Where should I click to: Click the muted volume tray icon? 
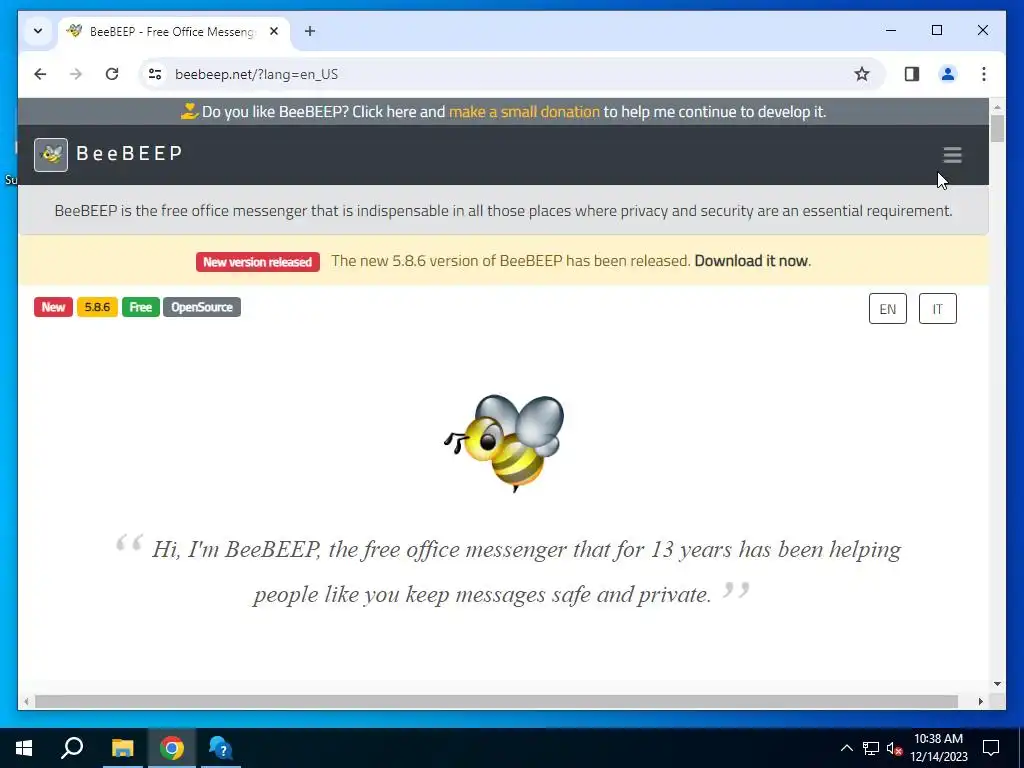pos(895,748)
